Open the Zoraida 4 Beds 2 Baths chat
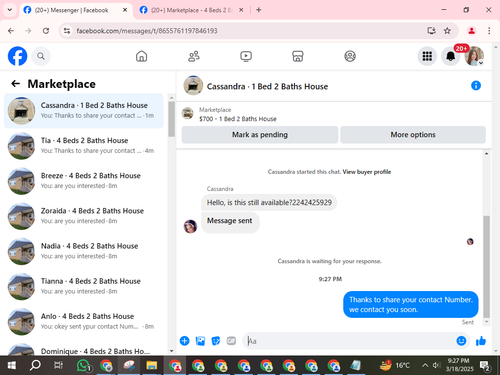Viewport: 500px width, 375px height. (x=84, y=216)
